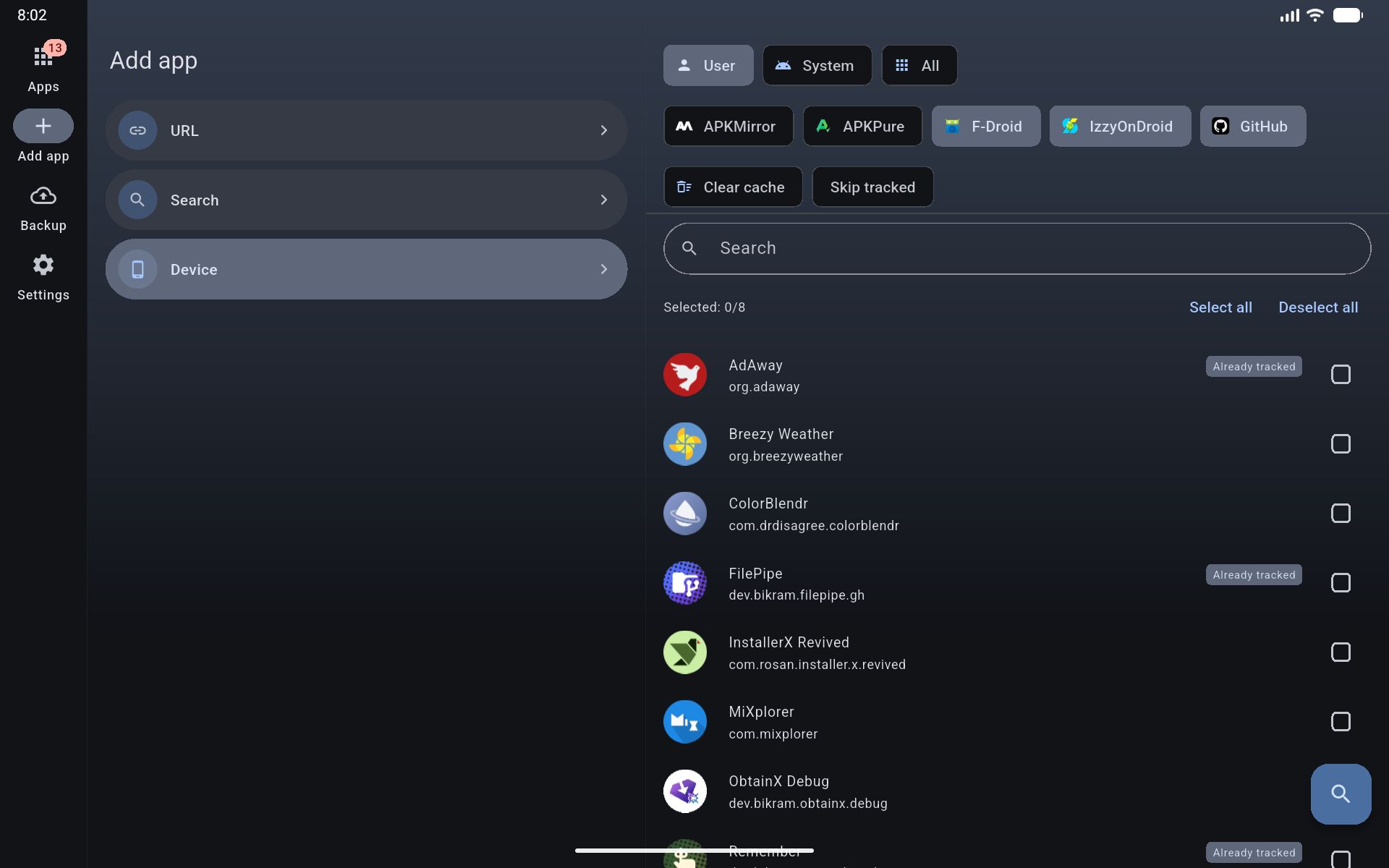Open the Add app sidebar item
The image size is (1389, 868).
click(43, 137)
